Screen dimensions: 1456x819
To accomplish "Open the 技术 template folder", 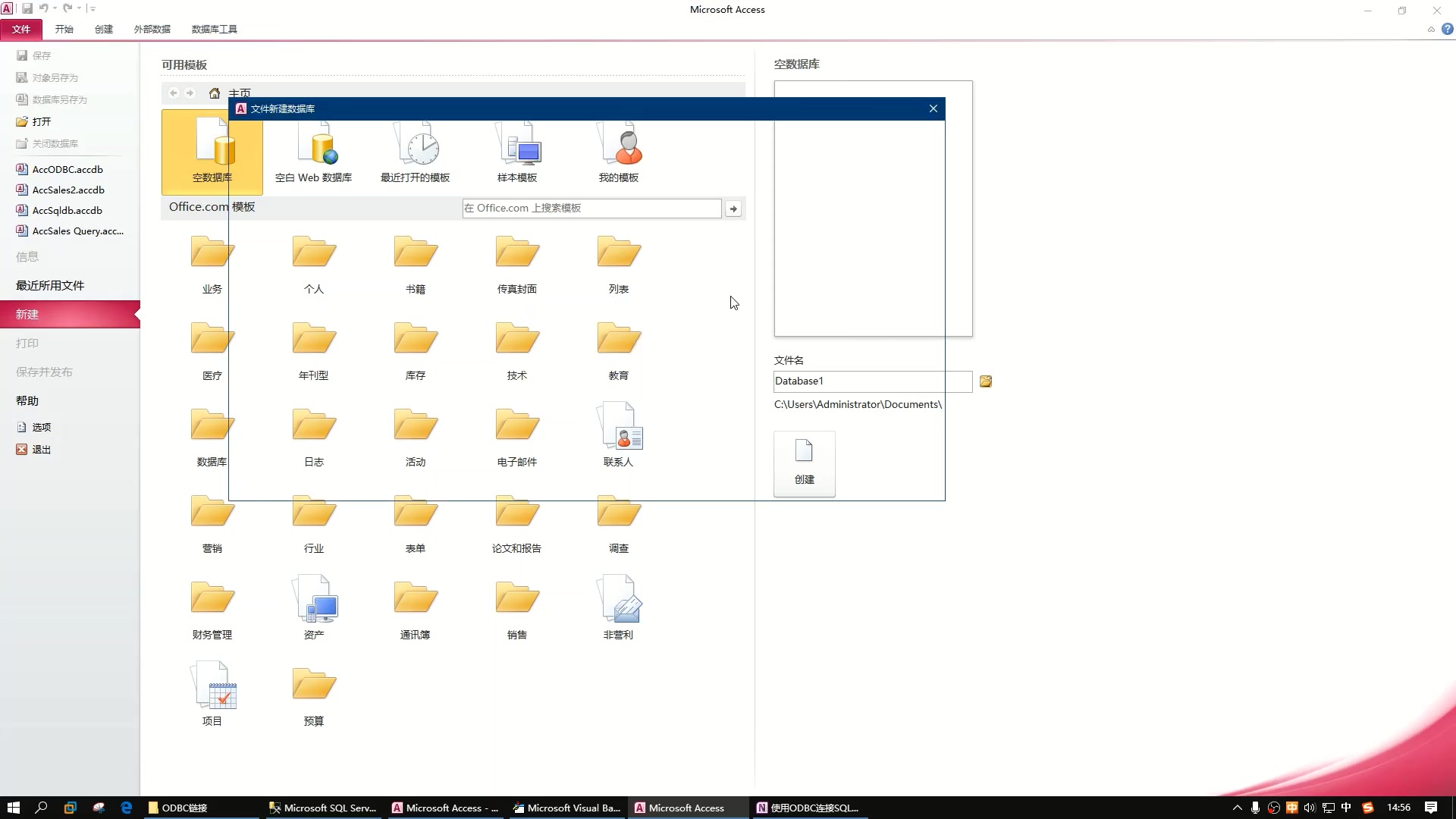I will coord(516,351).
